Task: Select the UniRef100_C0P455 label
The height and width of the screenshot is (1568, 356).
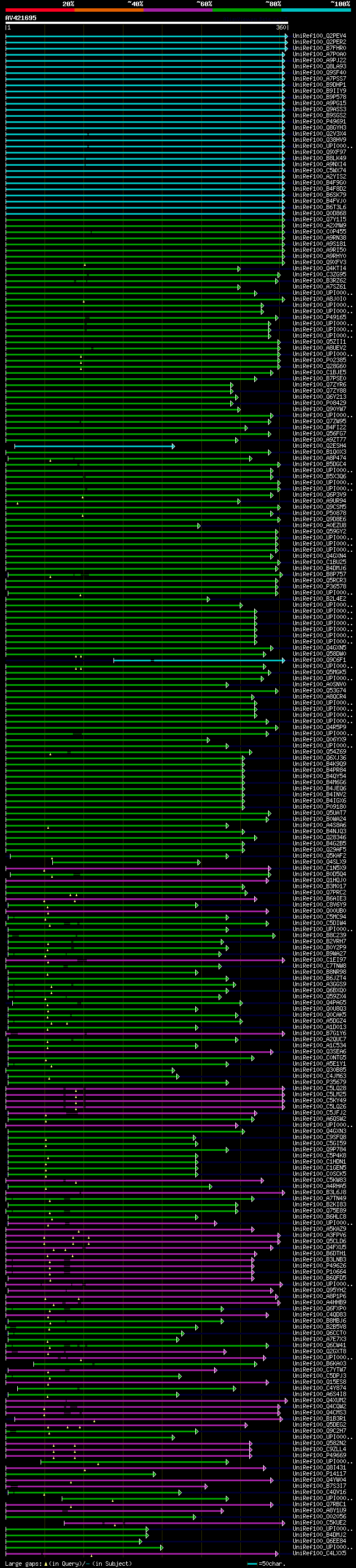Action: [319, 231]
